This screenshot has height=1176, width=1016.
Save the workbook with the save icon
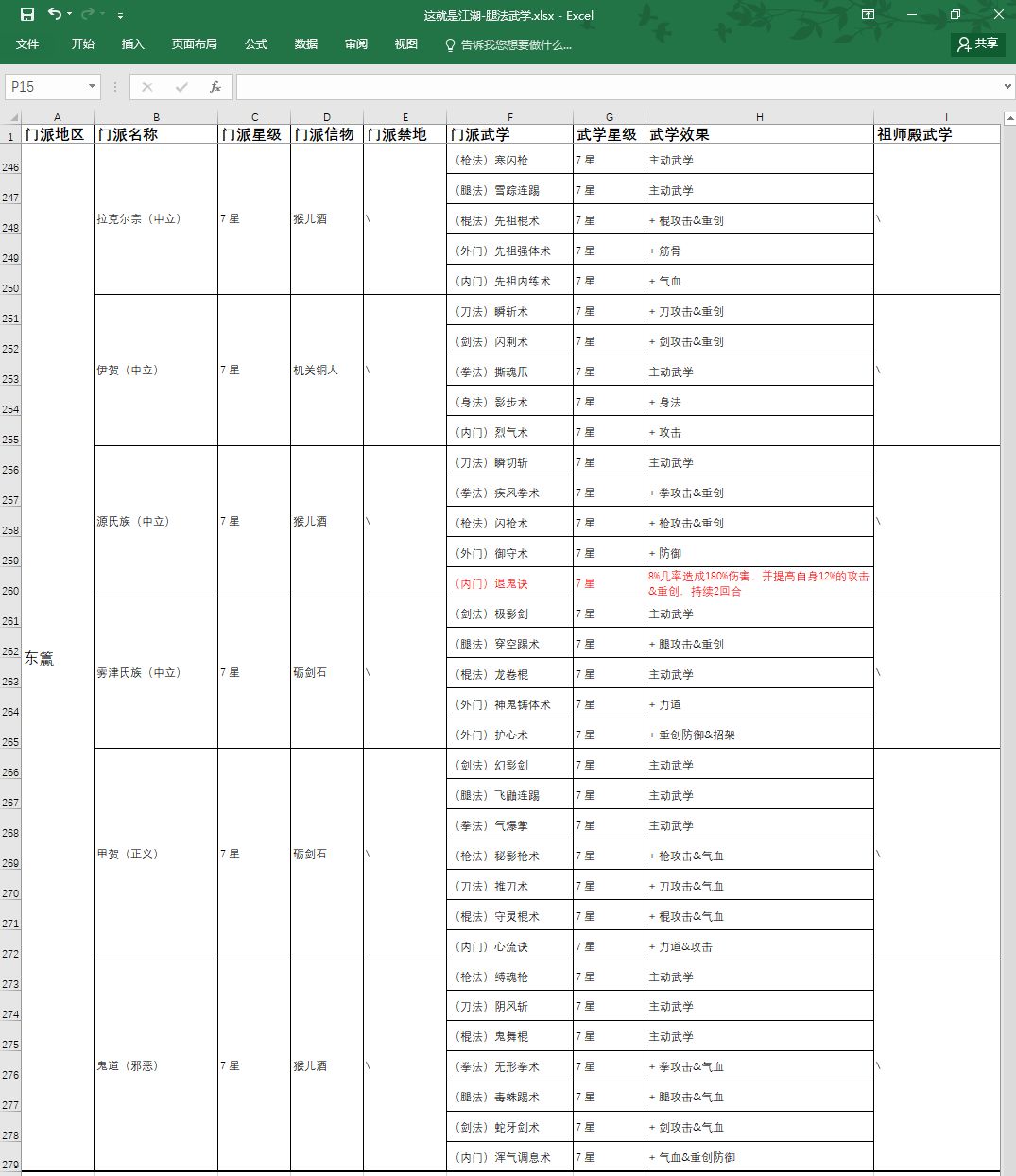click(26, 14)
